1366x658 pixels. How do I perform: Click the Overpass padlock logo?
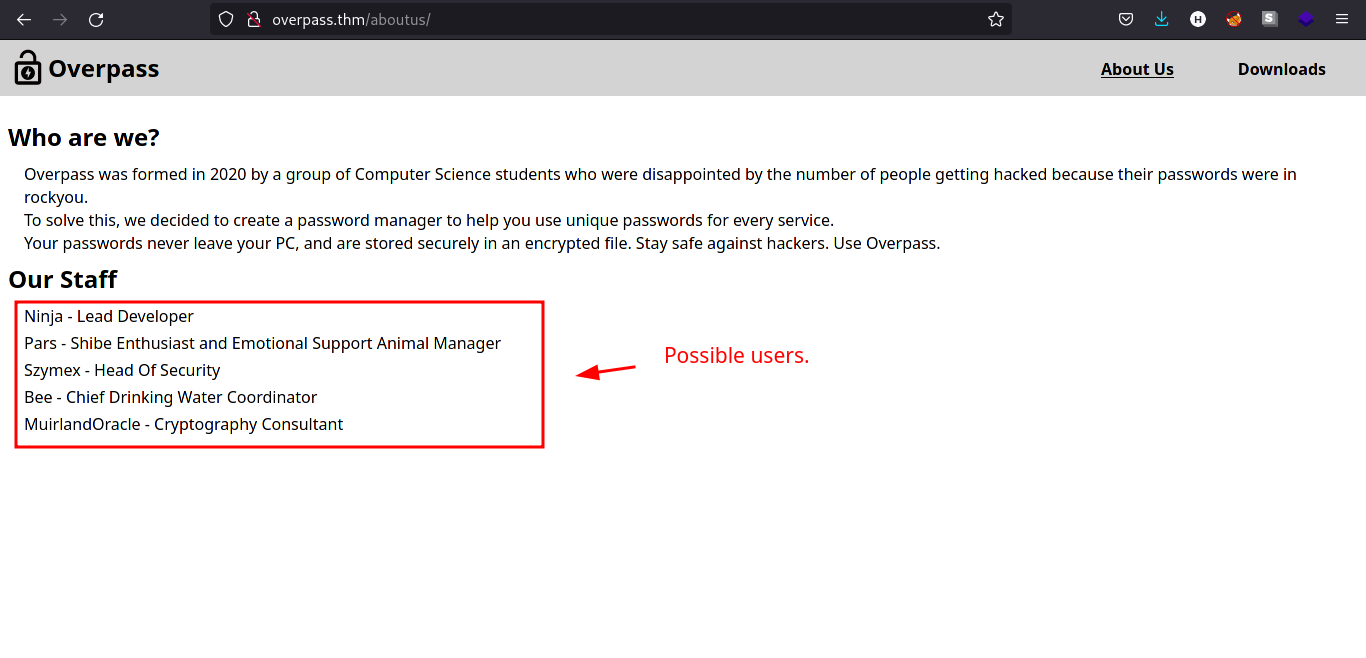coord(28,68)
